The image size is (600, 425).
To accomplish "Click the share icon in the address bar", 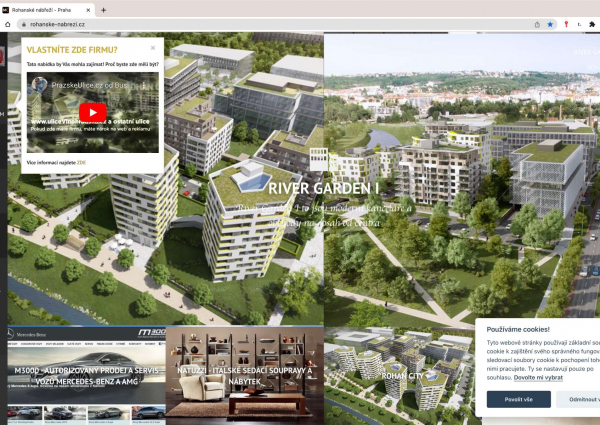I will click(537, 24).
